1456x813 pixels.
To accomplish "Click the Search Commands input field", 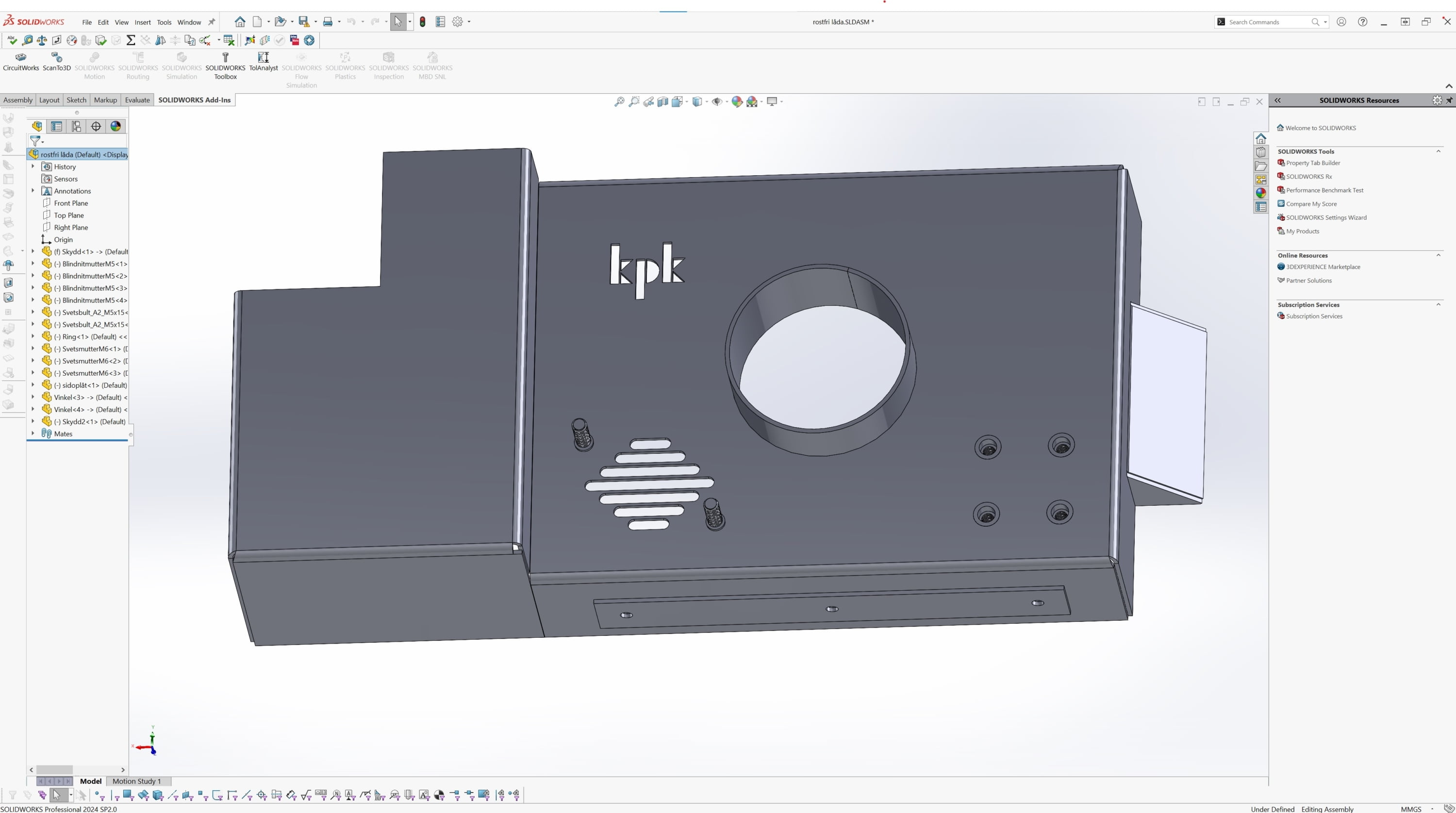I will point(1267,22).
